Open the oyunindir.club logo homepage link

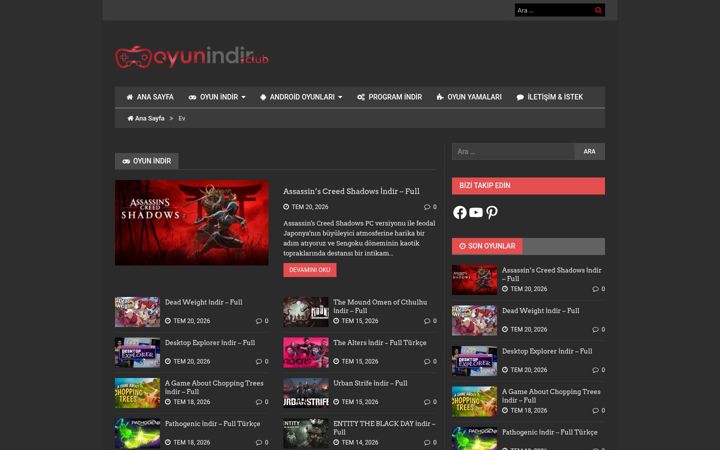pyautogui.click(x=191, y=57)
